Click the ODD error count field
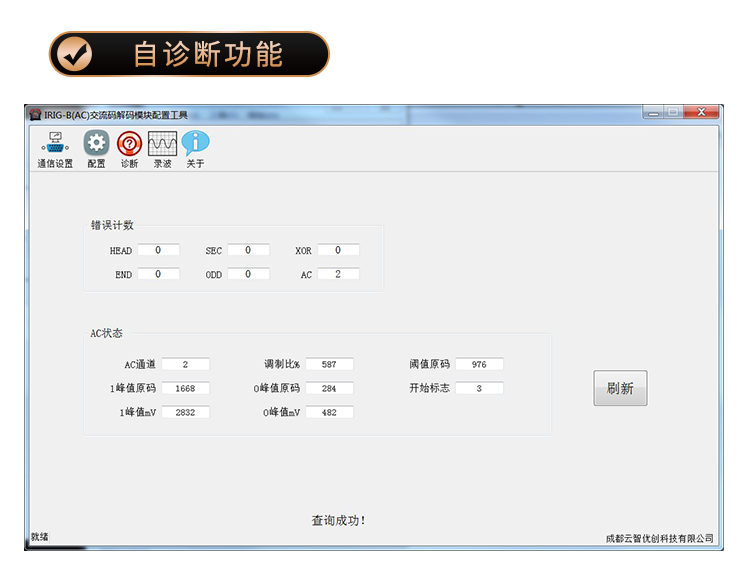 click(x=248, y=274)
